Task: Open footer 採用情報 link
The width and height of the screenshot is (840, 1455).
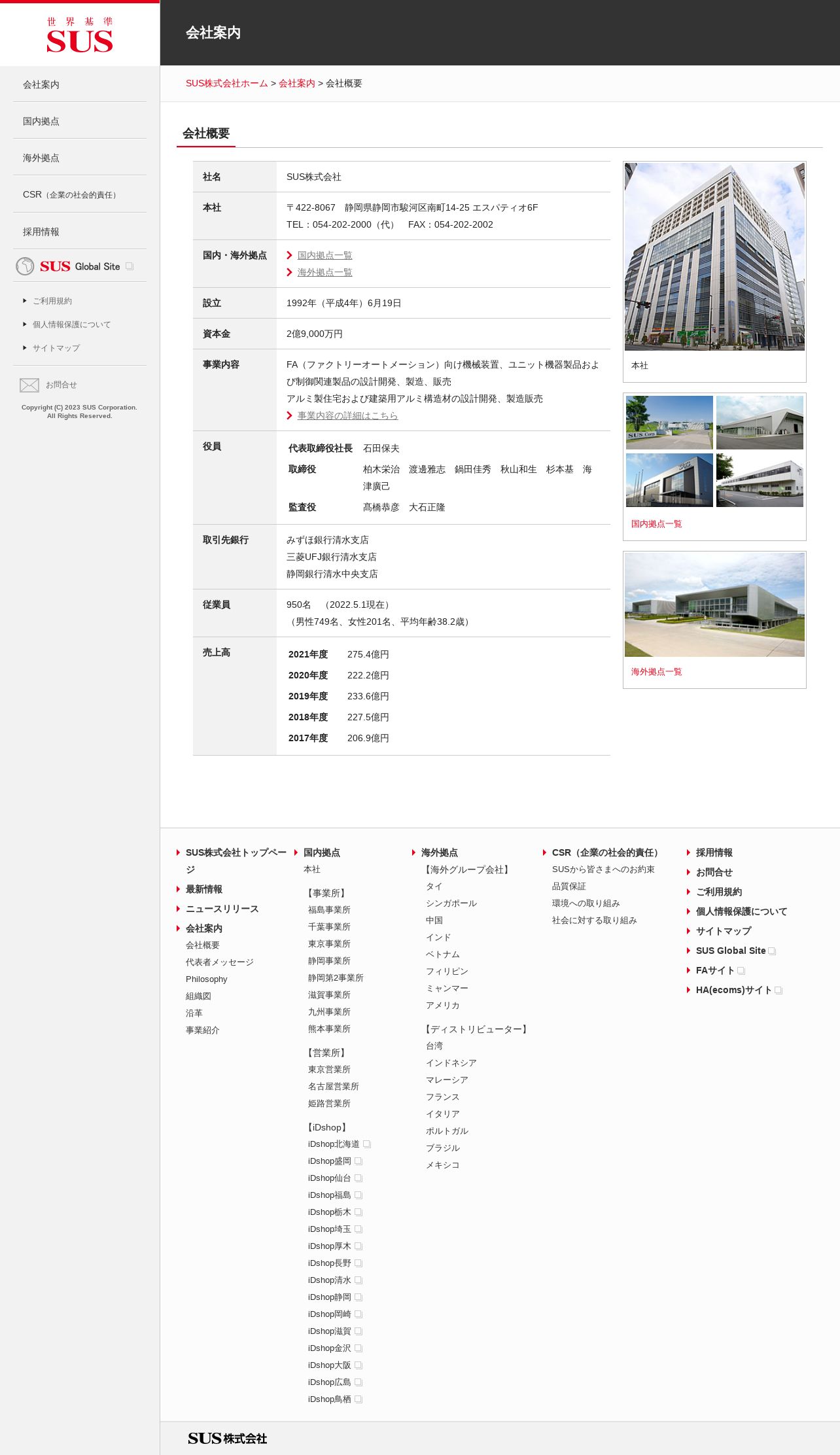Action: [714, 852]
